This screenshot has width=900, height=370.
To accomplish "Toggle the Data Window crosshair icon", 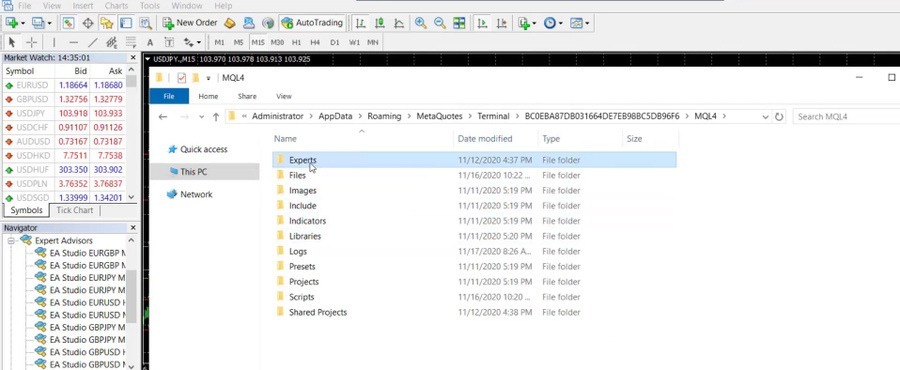I will (x=88, y=23).
